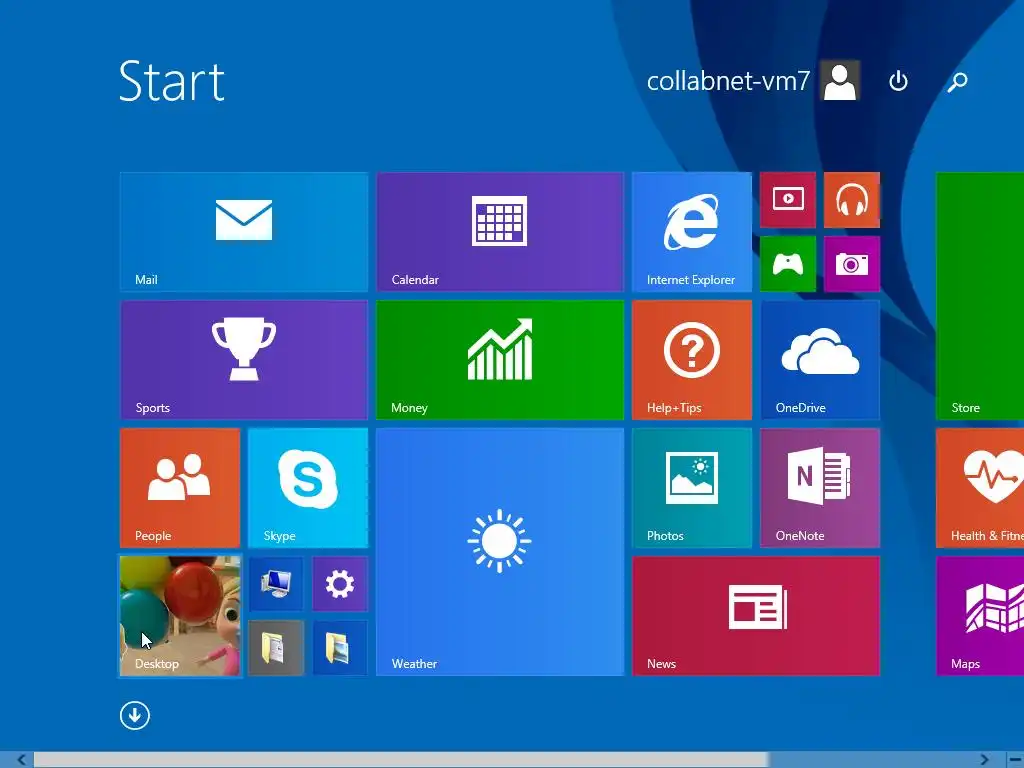Open the Xbox Games tile
The image size is (1024, 768).
(x=788, y=264)
